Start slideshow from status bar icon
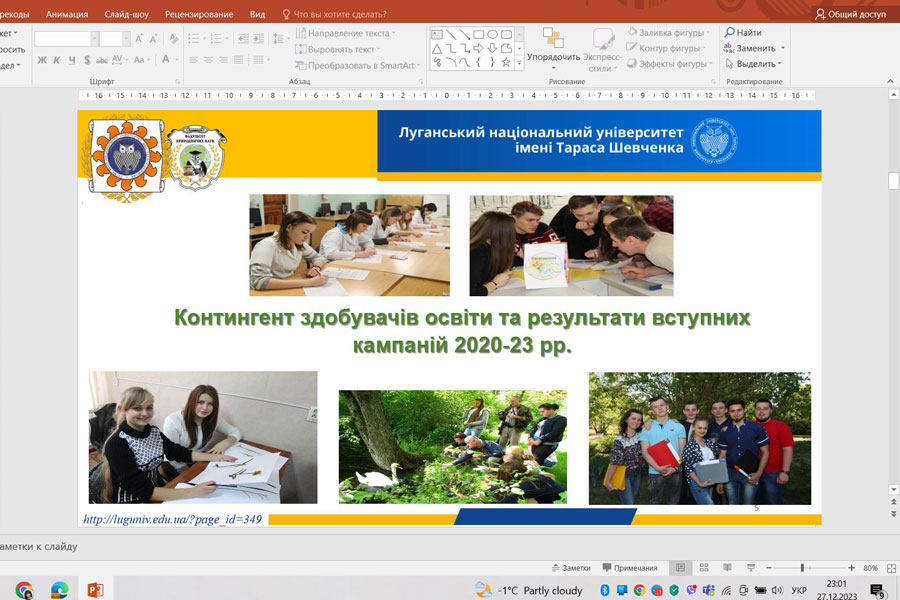Screen dimensions: 900x600 (x=750, y=568)
